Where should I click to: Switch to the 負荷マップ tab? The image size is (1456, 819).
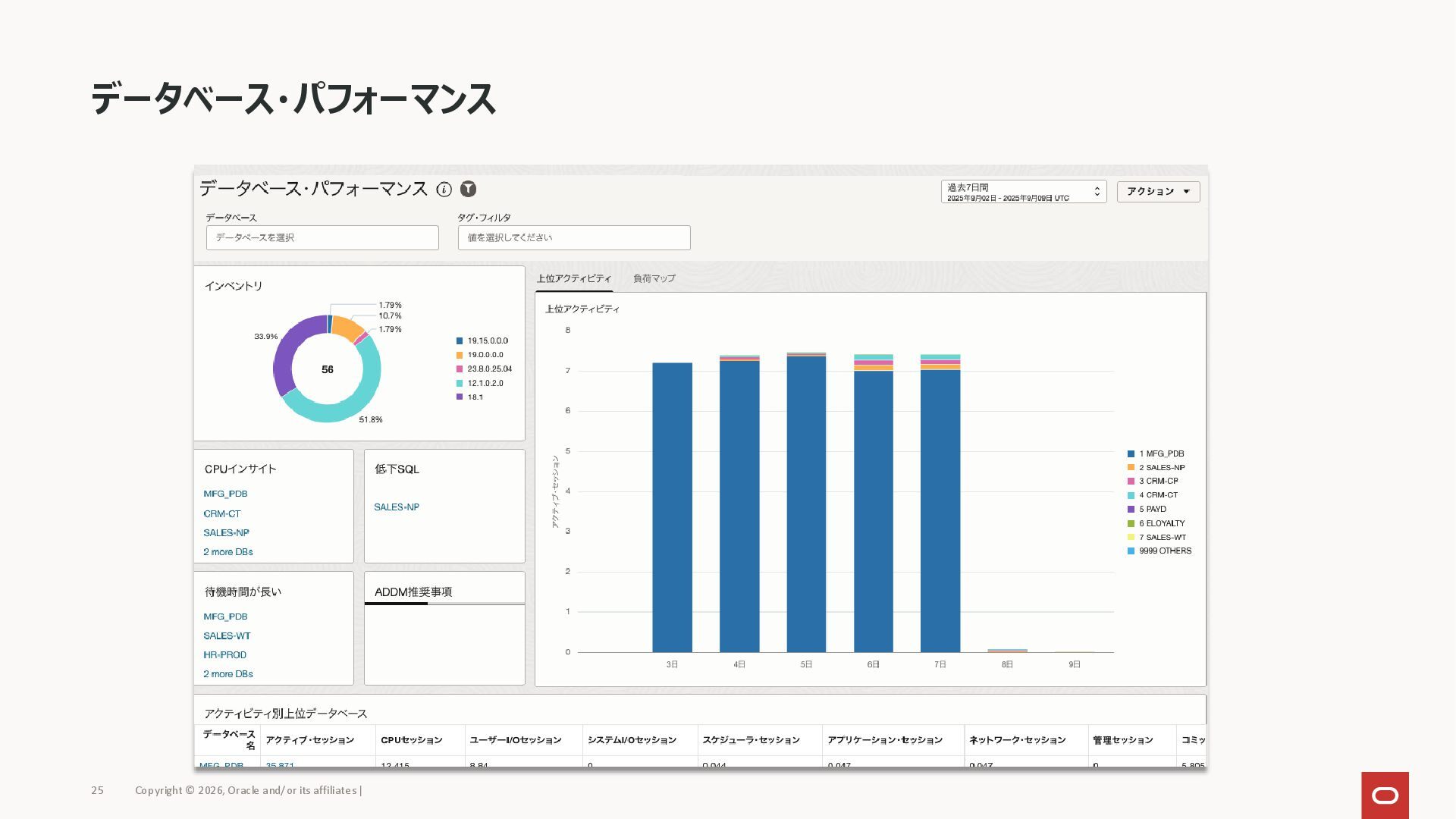(x=654, y=279)
